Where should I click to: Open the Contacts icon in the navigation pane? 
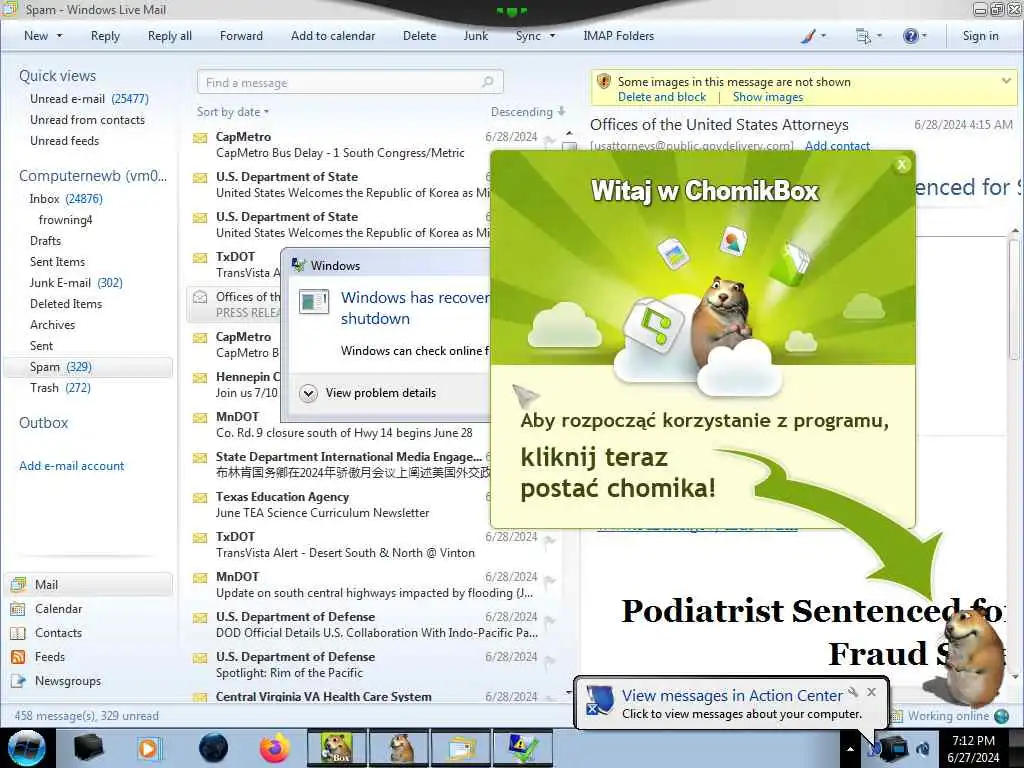click(x=18, y=633)
